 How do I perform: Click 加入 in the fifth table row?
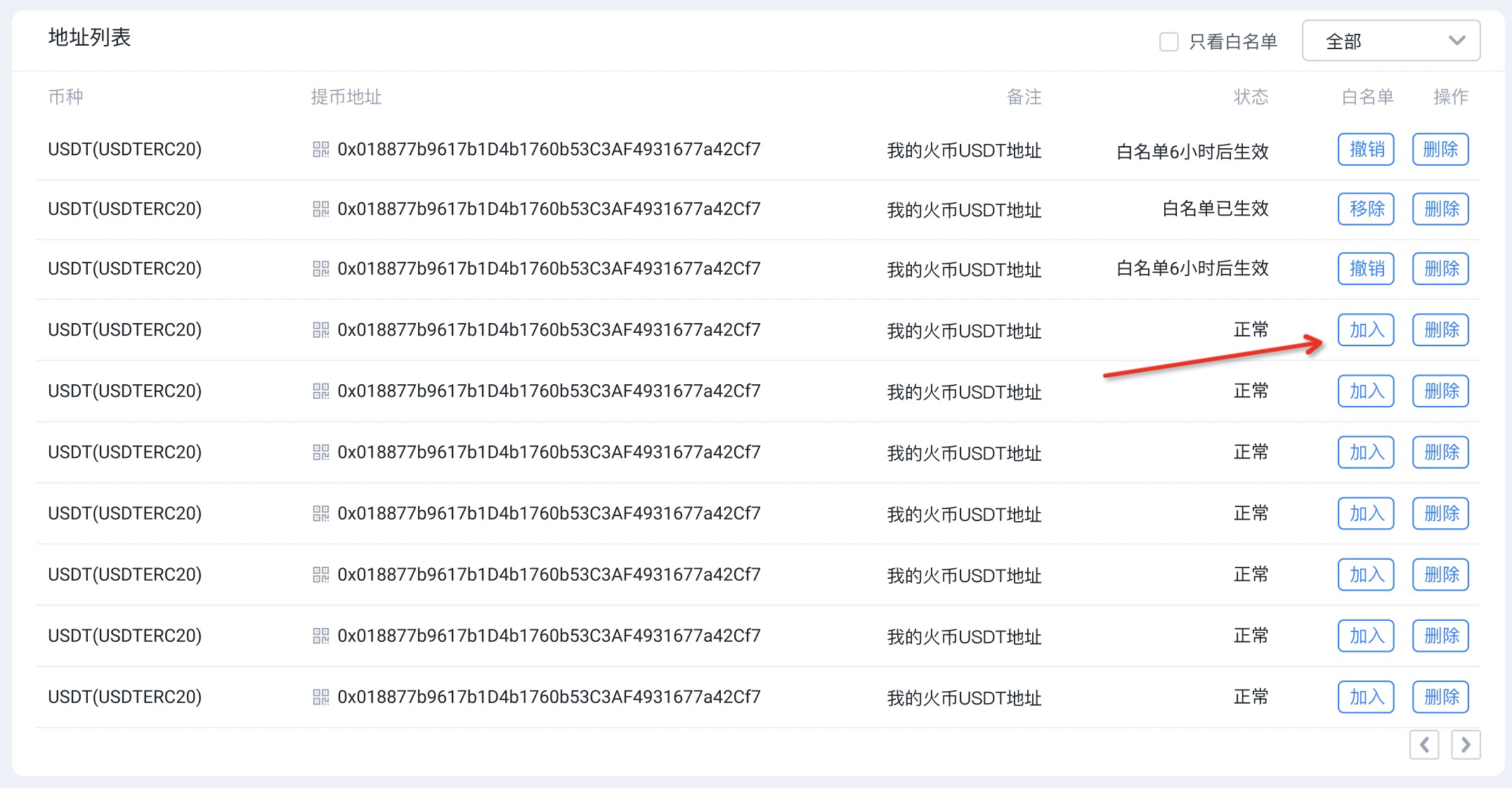[1366, 390]
